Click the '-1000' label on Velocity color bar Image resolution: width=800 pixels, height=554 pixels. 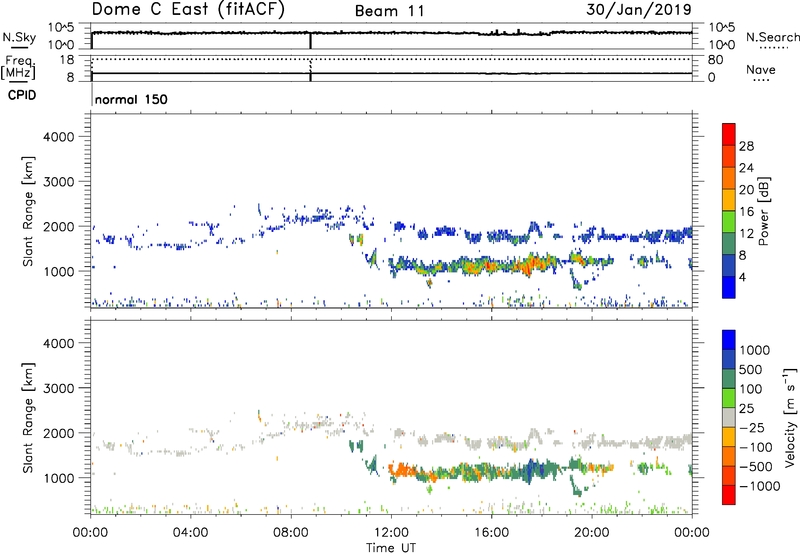pos(759,486)
